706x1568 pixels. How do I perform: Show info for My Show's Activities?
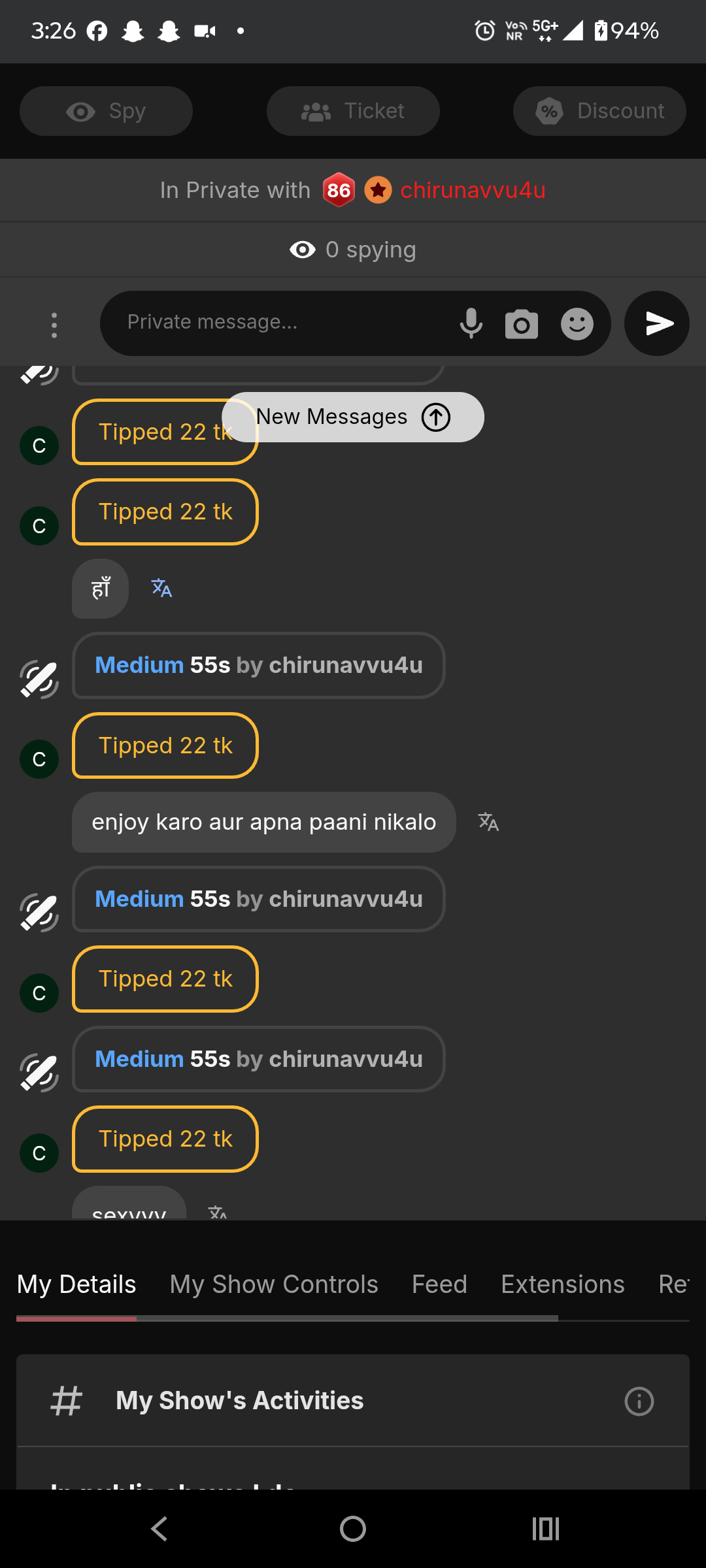point(639,1401)
